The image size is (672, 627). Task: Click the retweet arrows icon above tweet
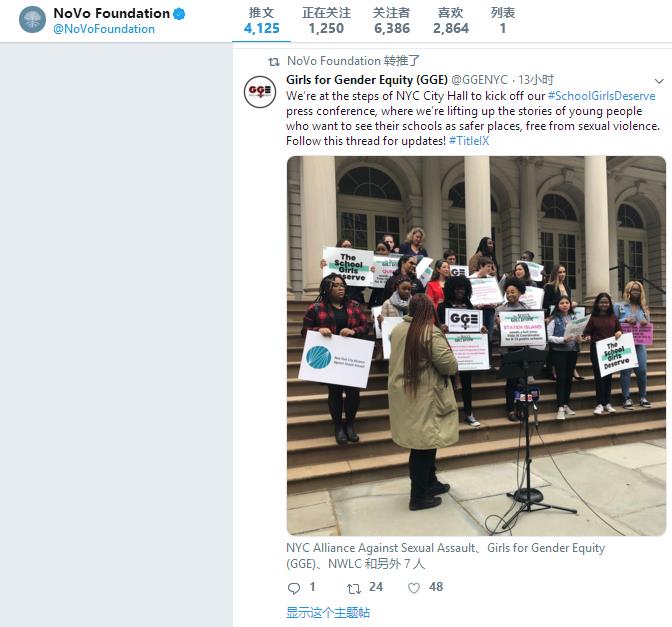coord(274,62)
